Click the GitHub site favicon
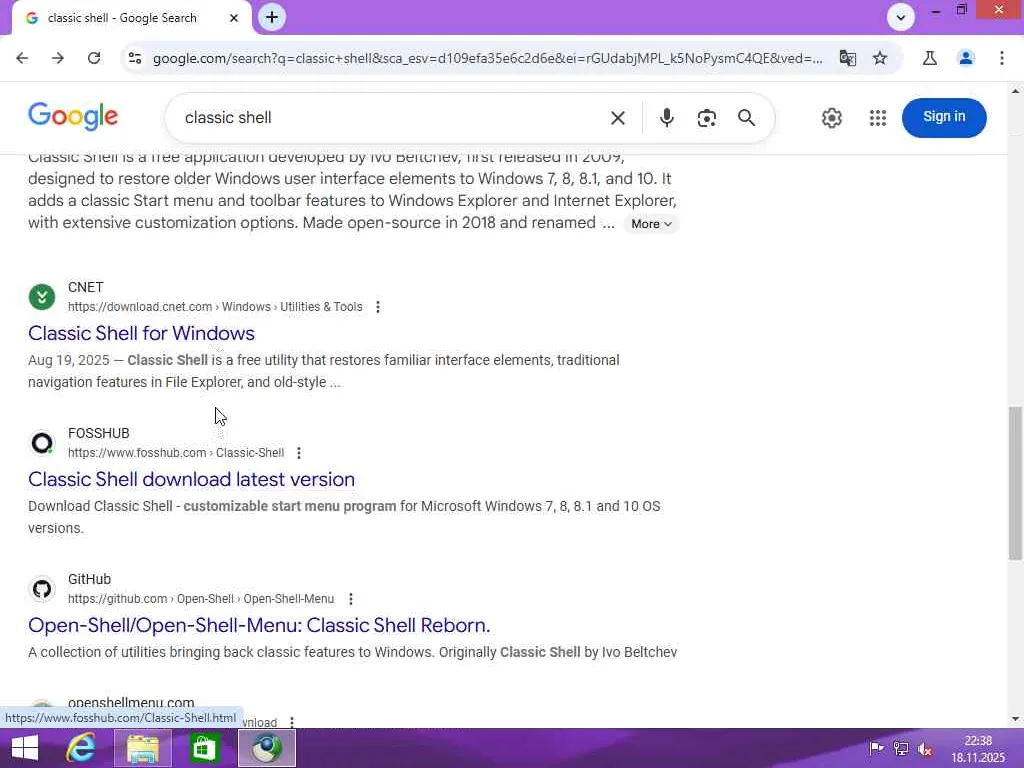The width and height of the screenshot is (1024, 768). [42, 589]
